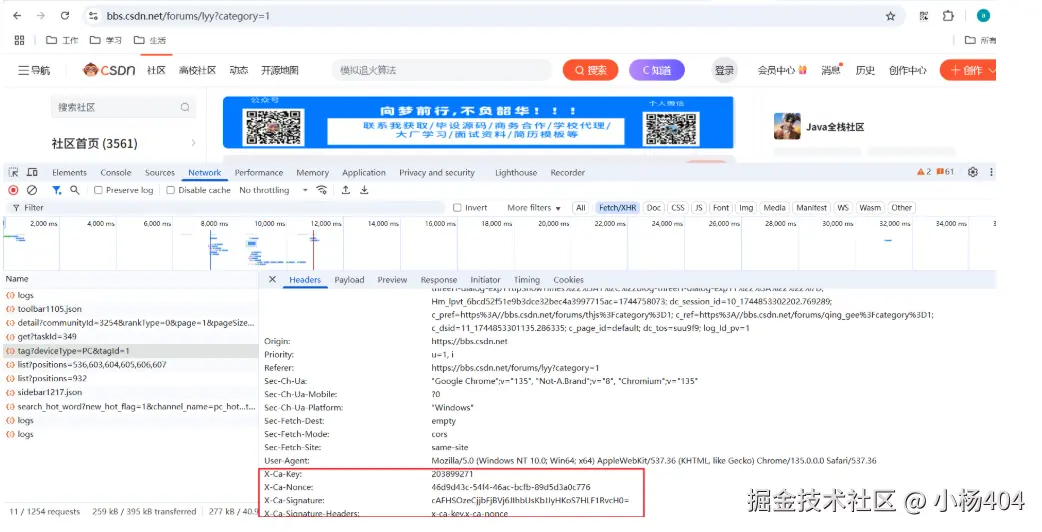Open the browser extensions puzzle icon

tap(948, 16)
